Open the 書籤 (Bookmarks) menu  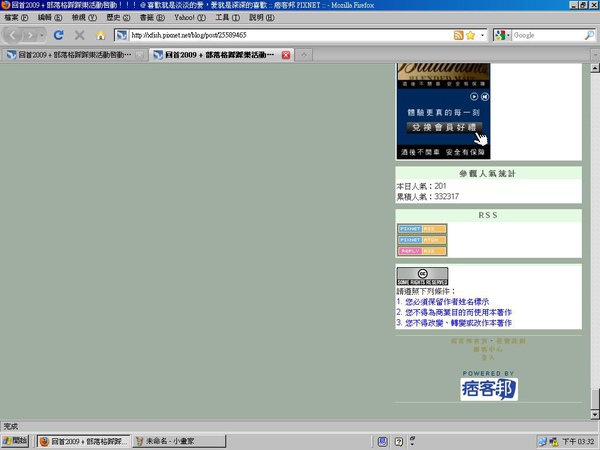[152, 18]
